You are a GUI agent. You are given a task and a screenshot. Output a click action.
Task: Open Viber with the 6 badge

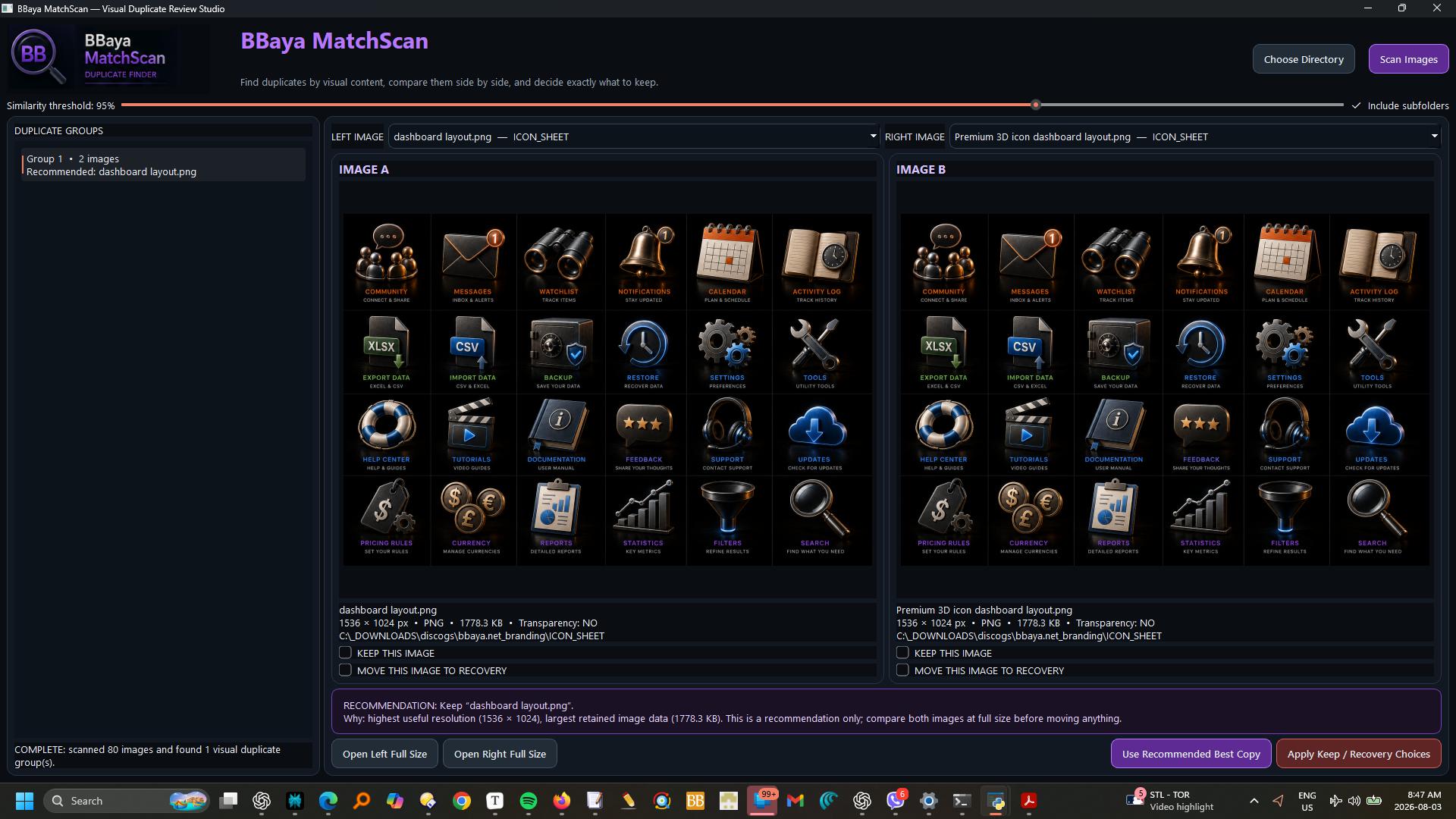[x=896, y=801]
